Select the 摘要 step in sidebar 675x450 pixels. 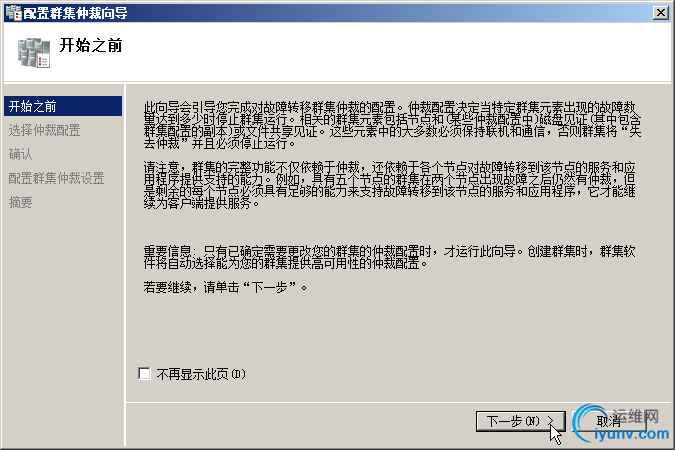point(20,202)
